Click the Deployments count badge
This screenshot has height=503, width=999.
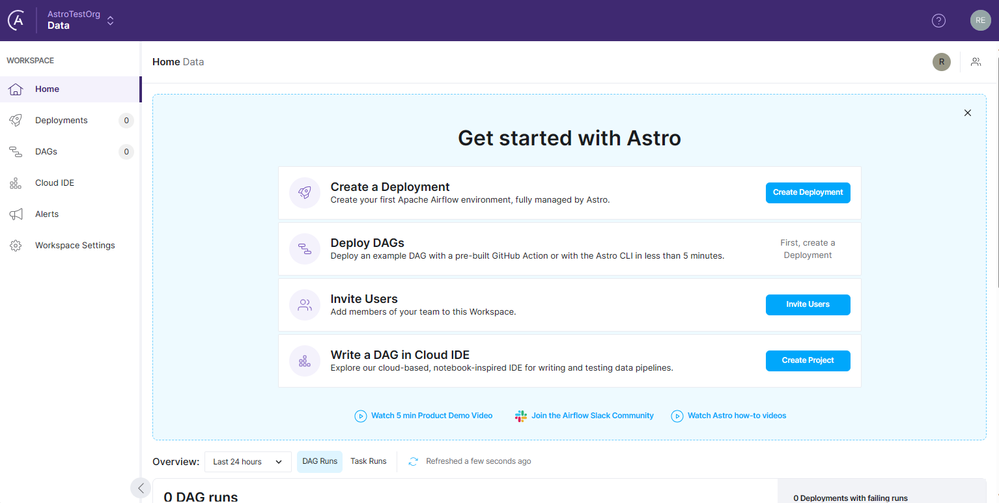126,120
